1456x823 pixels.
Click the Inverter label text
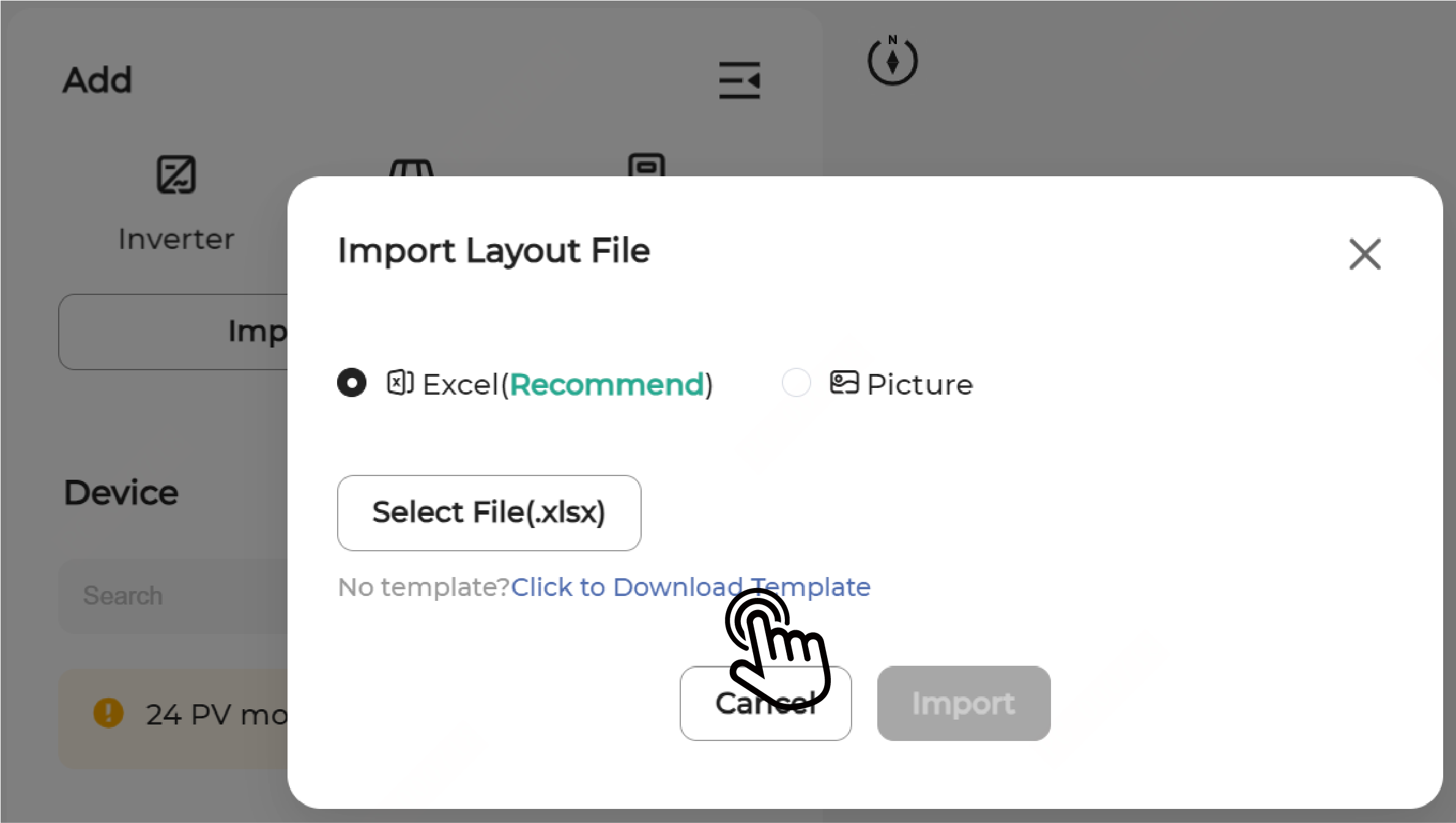(176, 239)
